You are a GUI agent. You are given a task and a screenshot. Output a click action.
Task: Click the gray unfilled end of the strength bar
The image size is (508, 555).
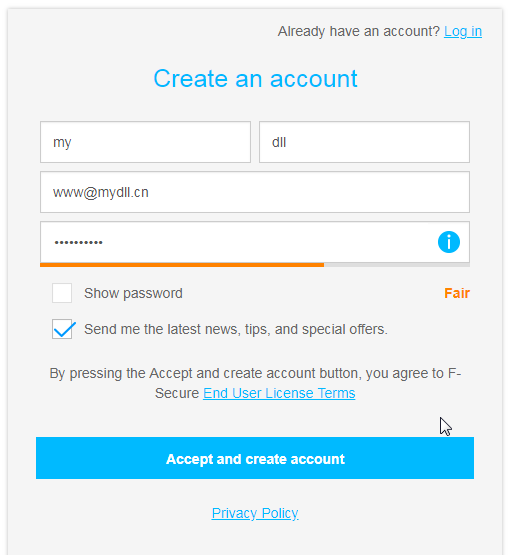tap(397, 265)
